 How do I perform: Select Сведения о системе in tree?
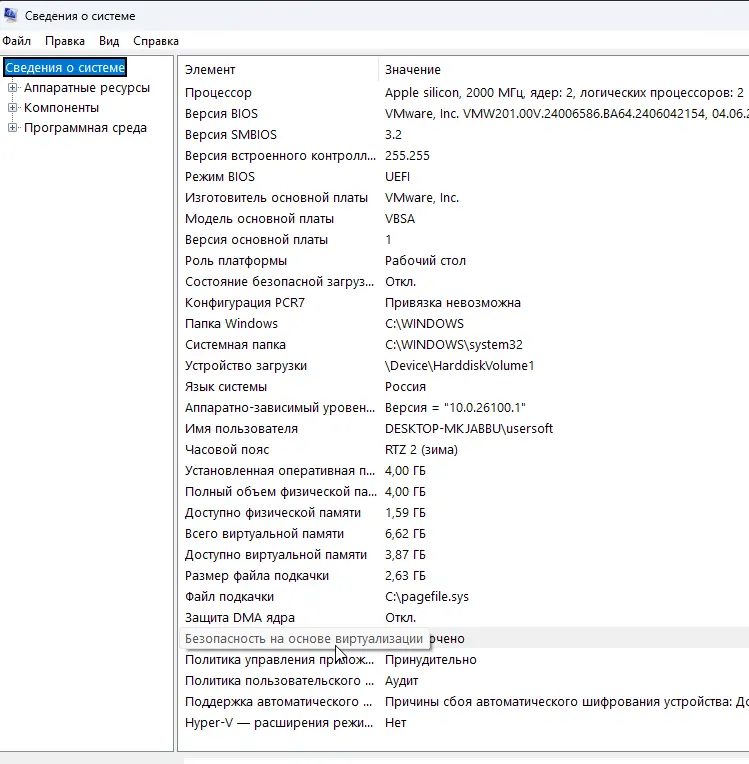point(66,68)
